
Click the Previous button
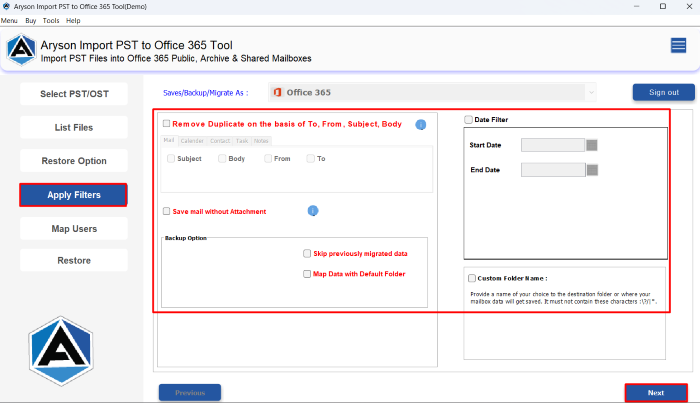tap(190, 393)
